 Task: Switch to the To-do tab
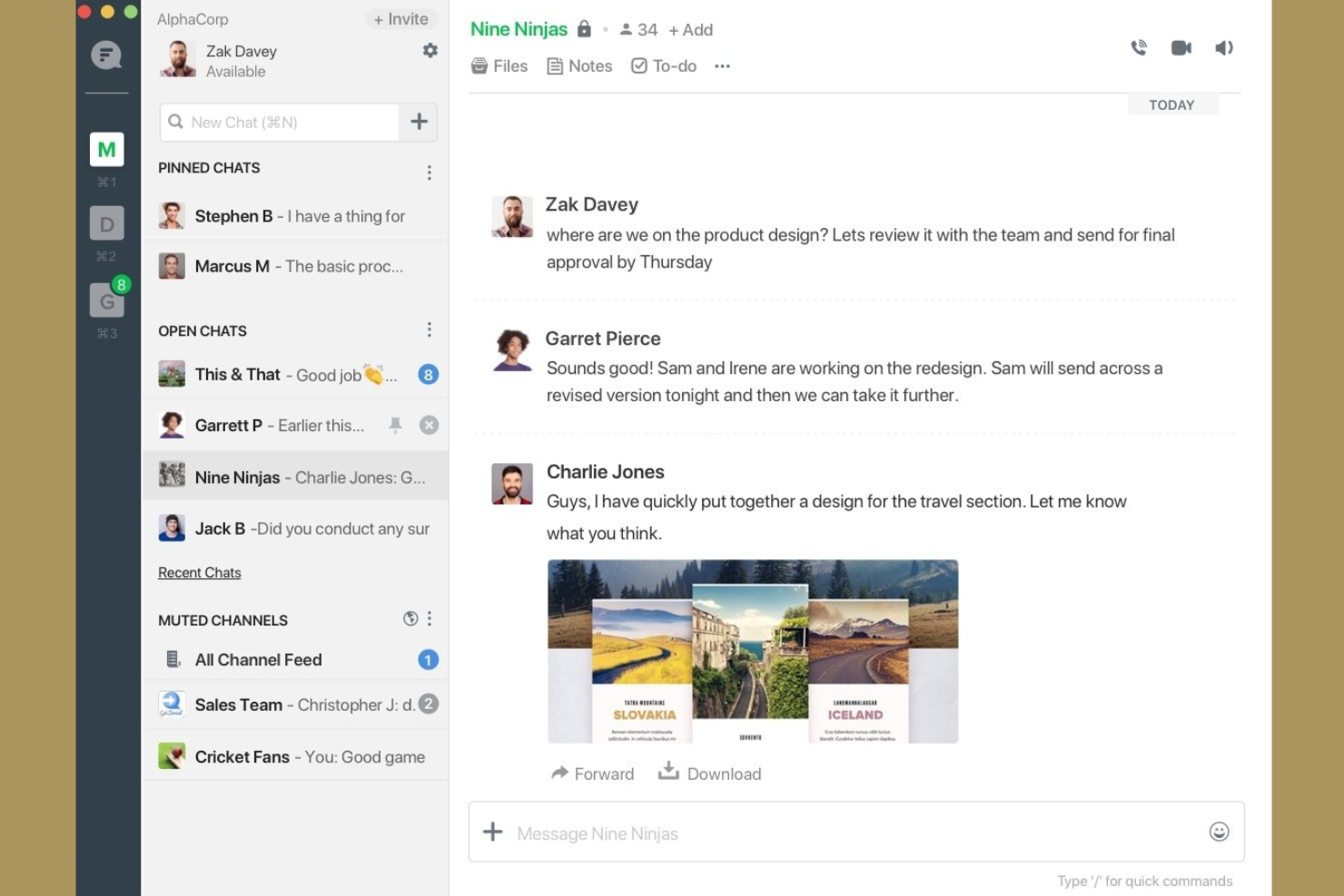[x=663, y=65]
